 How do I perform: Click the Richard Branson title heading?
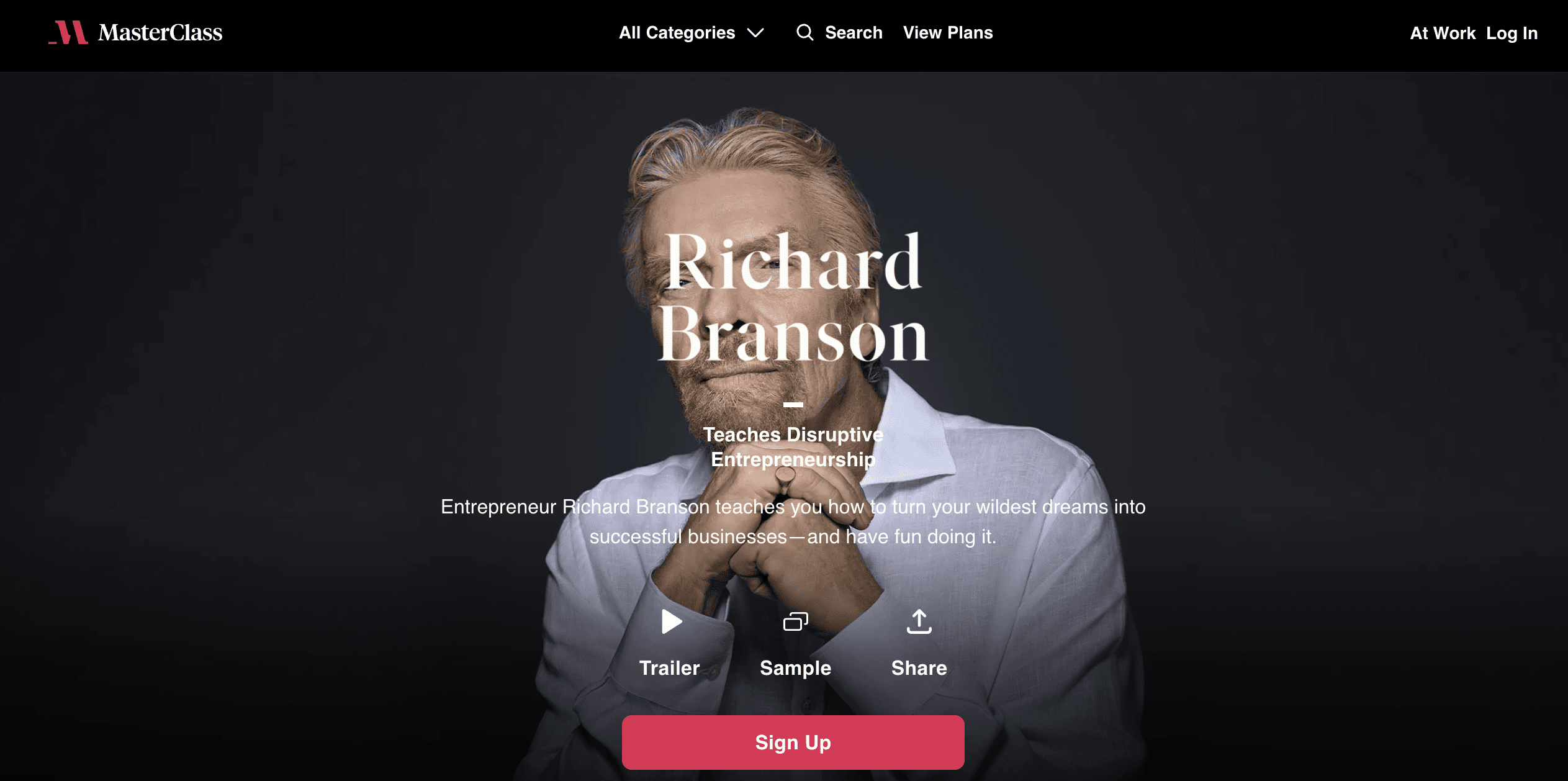793,297
